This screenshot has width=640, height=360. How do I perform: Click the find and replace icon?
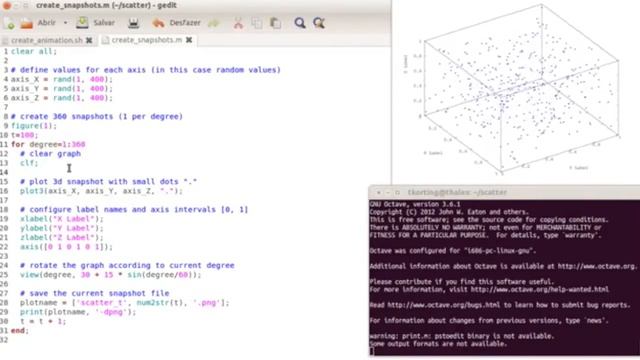(319, 23)
